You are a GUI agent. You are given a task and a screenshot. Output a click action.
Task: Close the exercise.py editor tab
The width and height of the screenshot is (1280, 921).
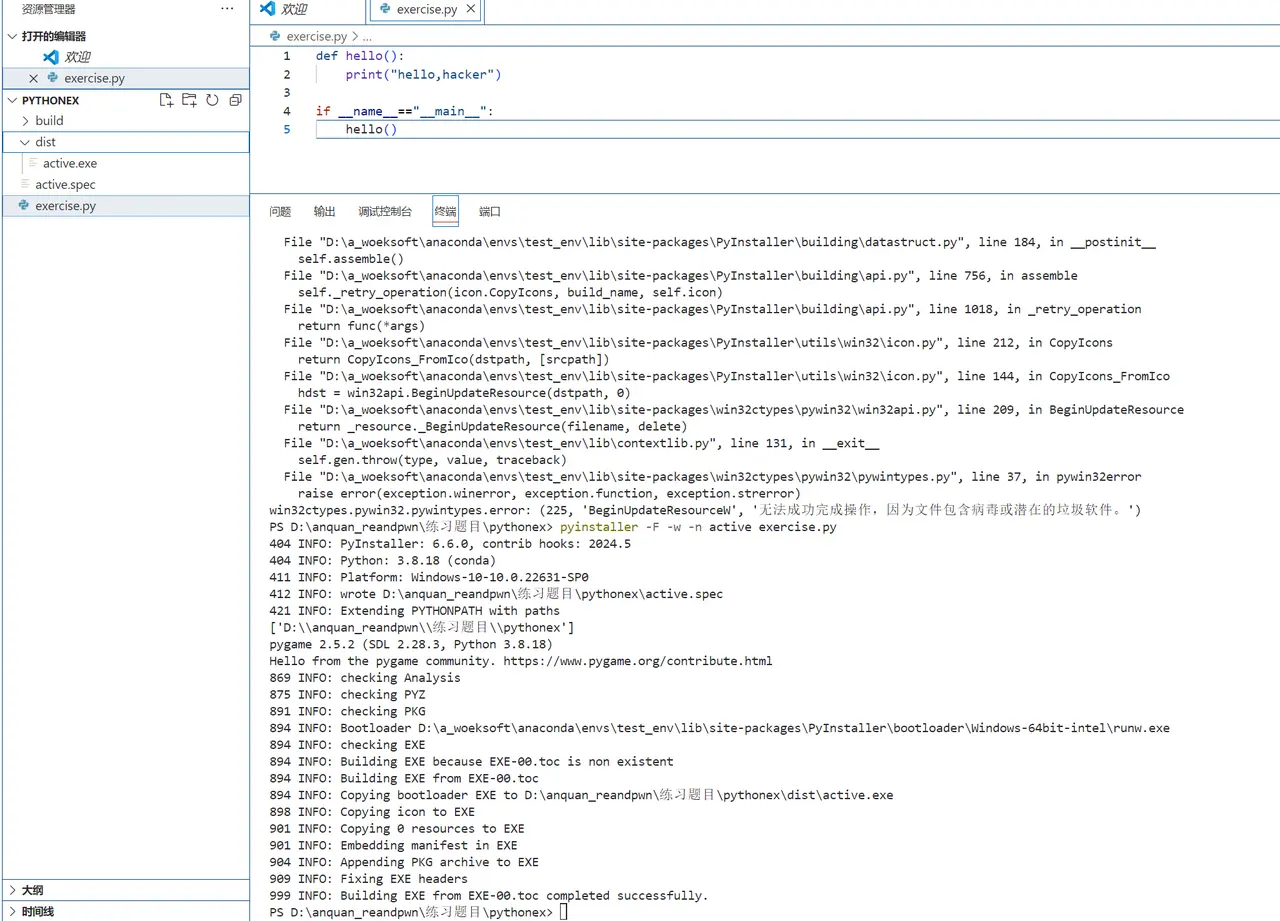pyautogui.click(x=471, y=9)
